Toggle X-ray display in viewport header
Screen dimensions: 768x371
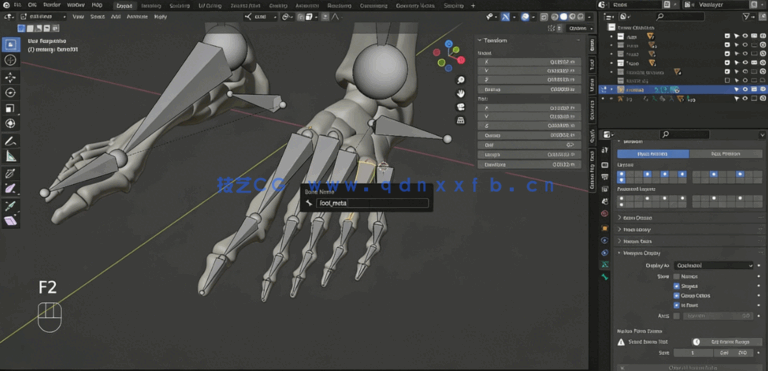click(544, 17)
